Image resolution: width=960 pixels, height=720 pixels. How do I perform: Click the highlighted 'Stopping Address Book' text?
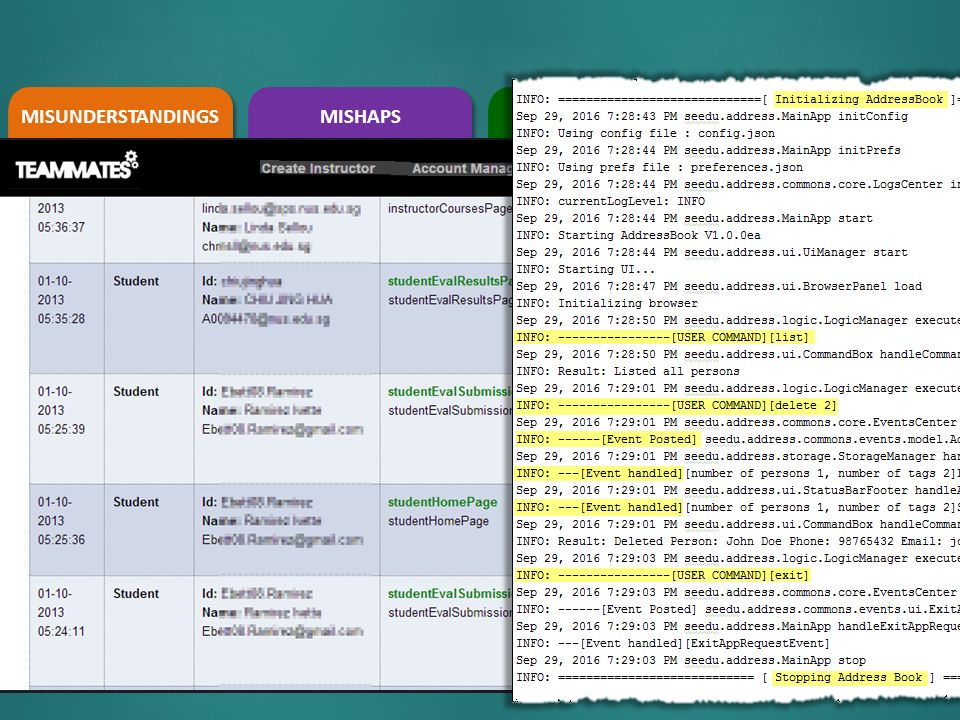(x=848, y=678)
